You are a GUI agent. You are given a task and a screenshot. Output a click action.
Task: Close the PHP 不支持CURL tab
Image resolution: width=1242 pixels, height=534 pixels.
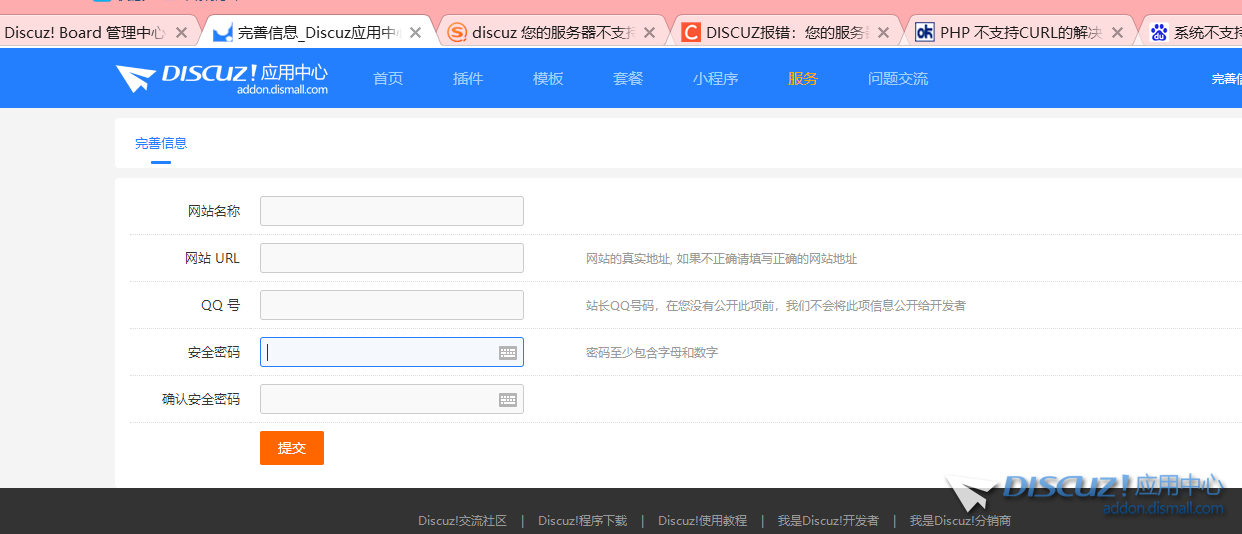coord(1117,32)
